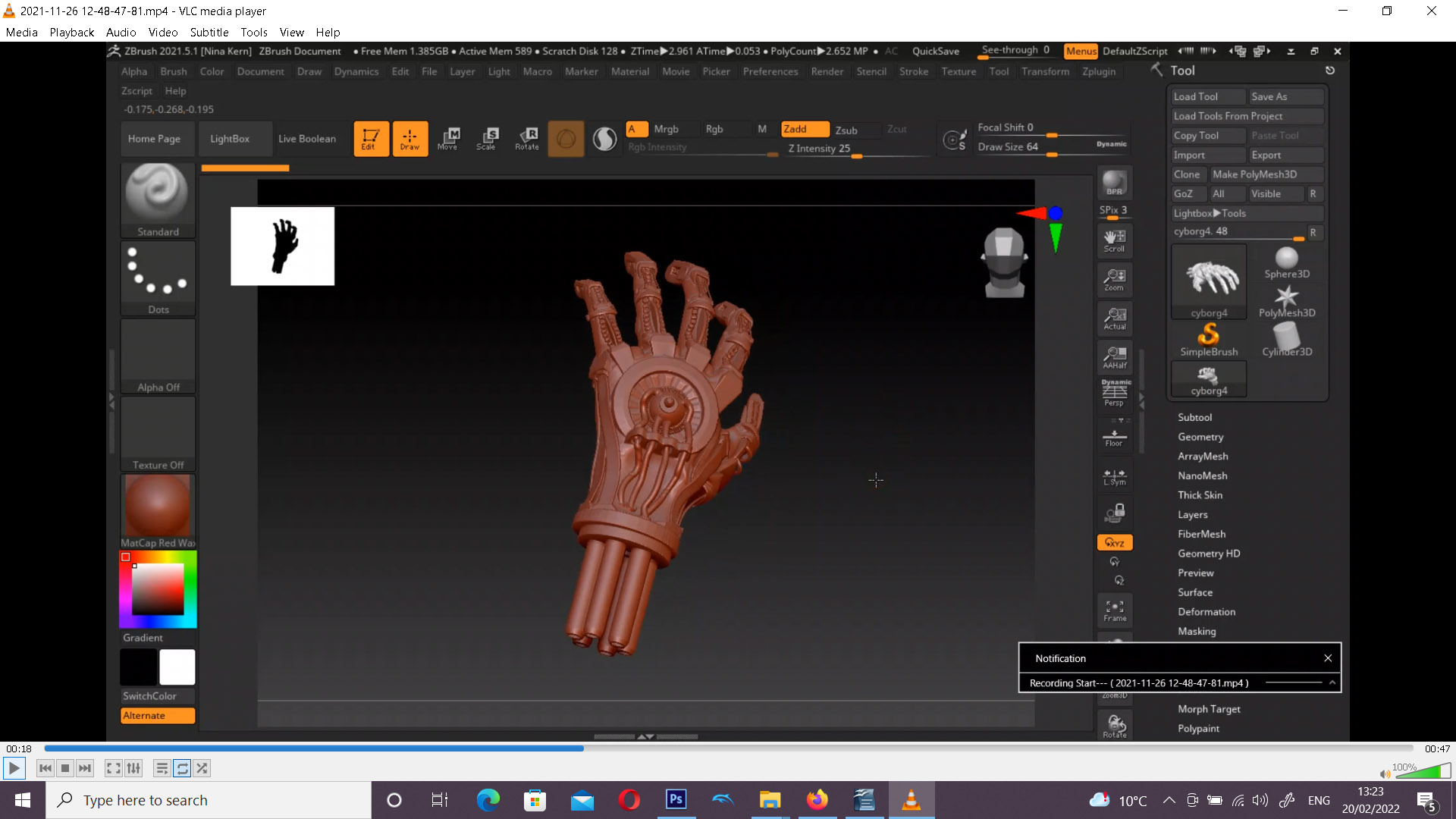This screenshot has width=1456, height=819.
Task: Click the VLC seek progress bar
Action: [x=728, y=748]
